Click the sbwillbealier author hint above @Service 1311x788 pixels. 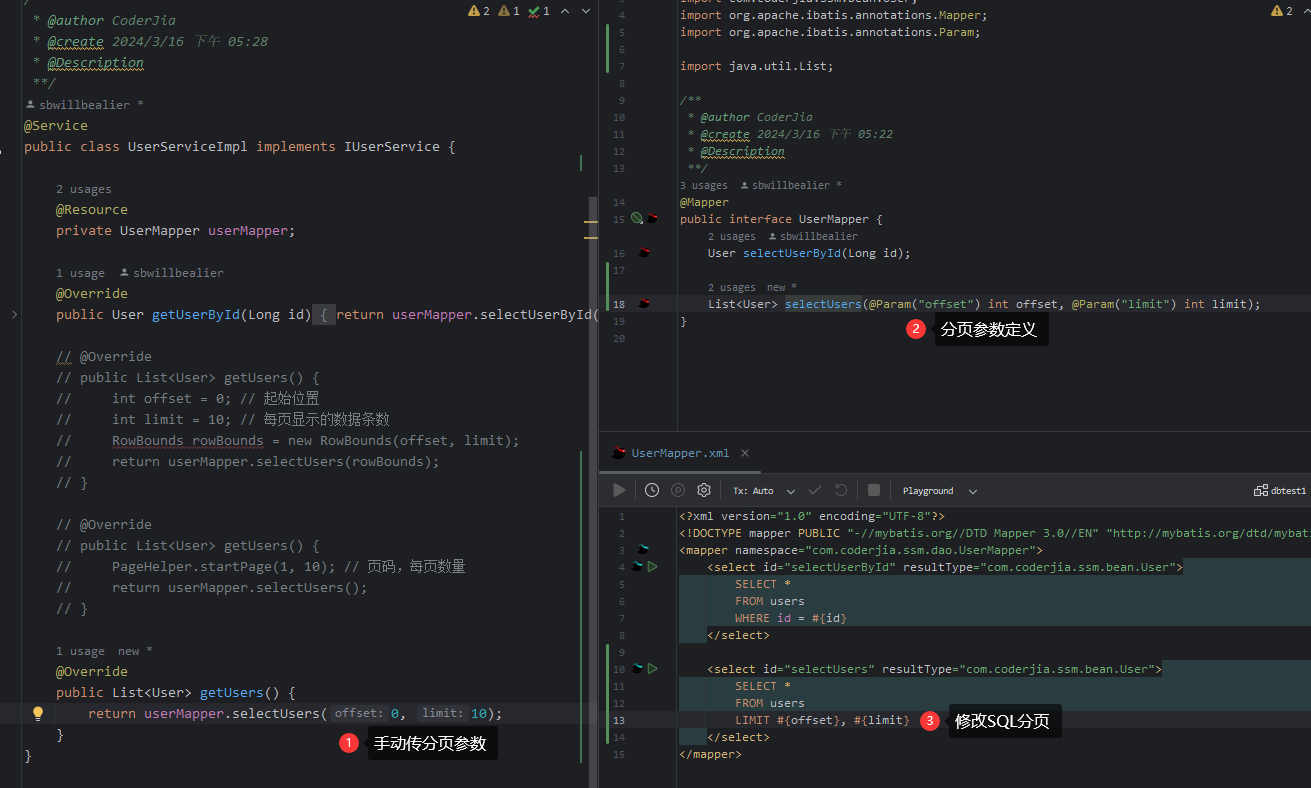click(x=84, y=104)
